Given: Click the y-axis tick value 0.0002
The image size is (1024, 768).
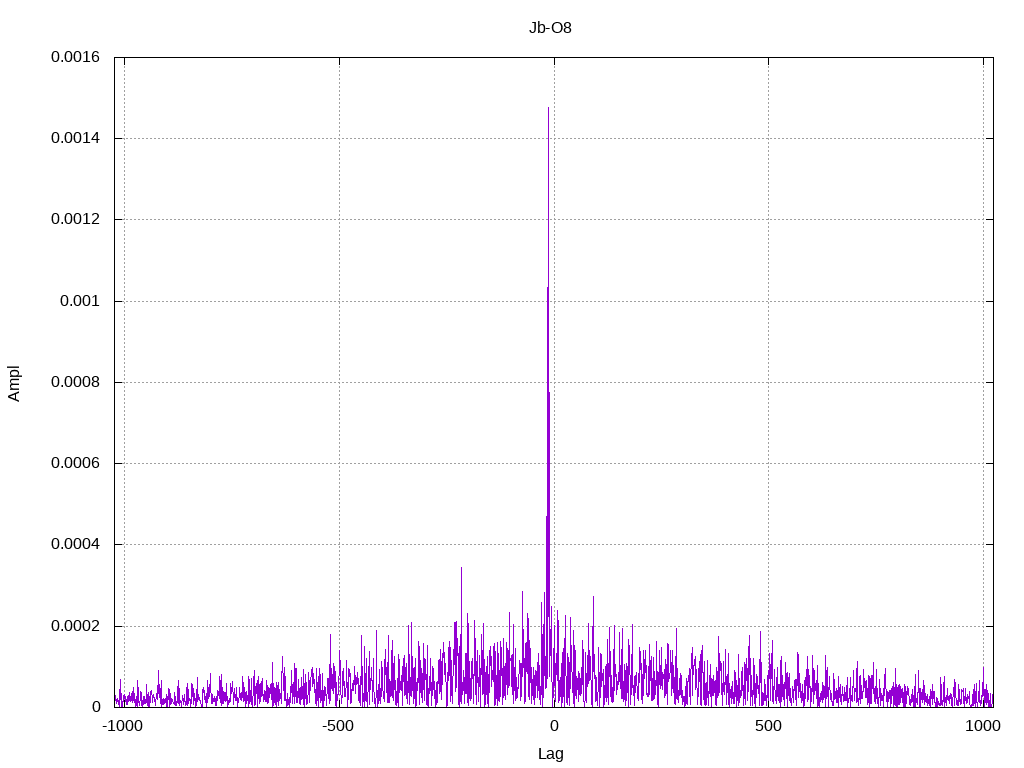Looking at the screenshot, I should tap(75, 626).
